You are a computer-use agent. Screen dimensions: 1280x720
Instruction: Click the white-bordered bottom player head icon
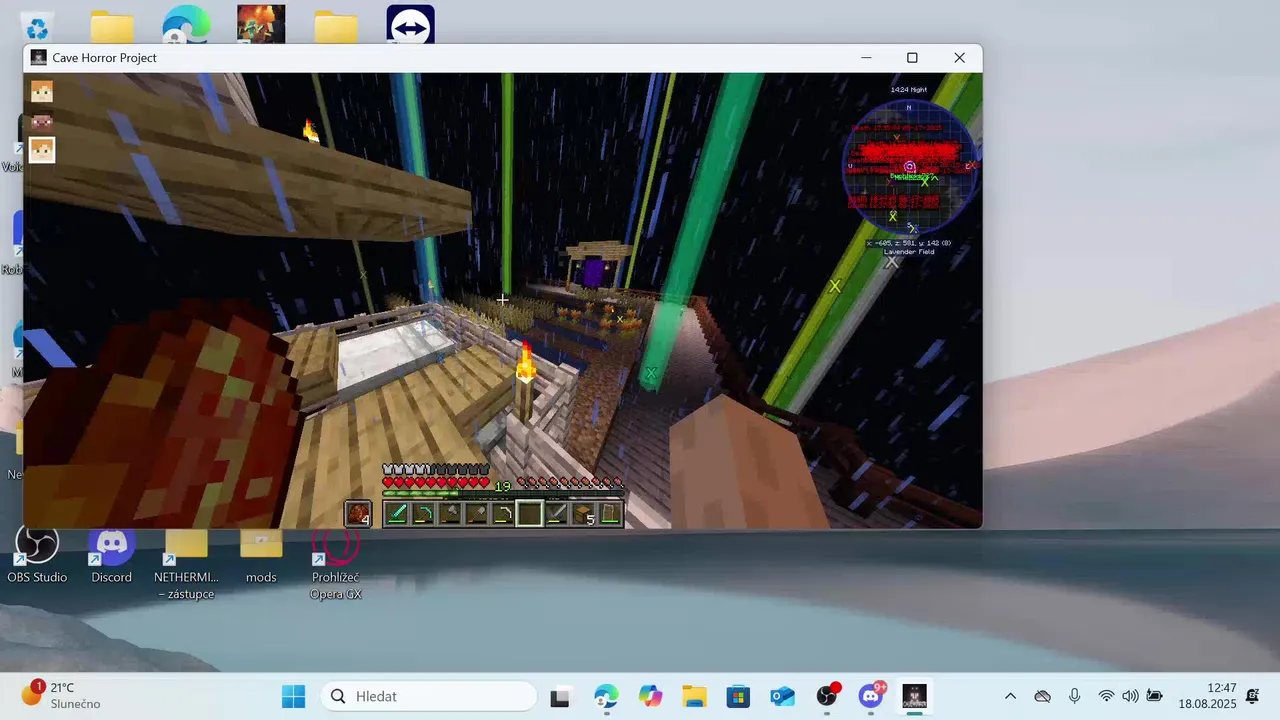click(41, 151)
